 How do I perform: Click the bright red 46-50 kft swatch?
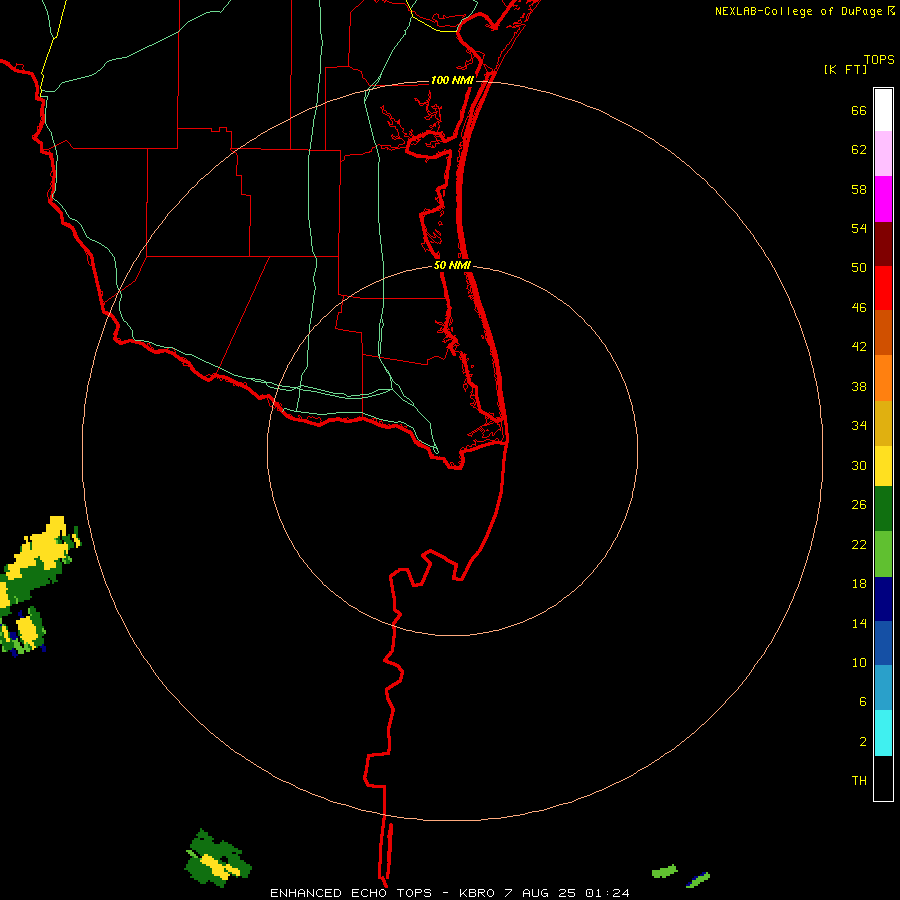[x=883, y=288]
